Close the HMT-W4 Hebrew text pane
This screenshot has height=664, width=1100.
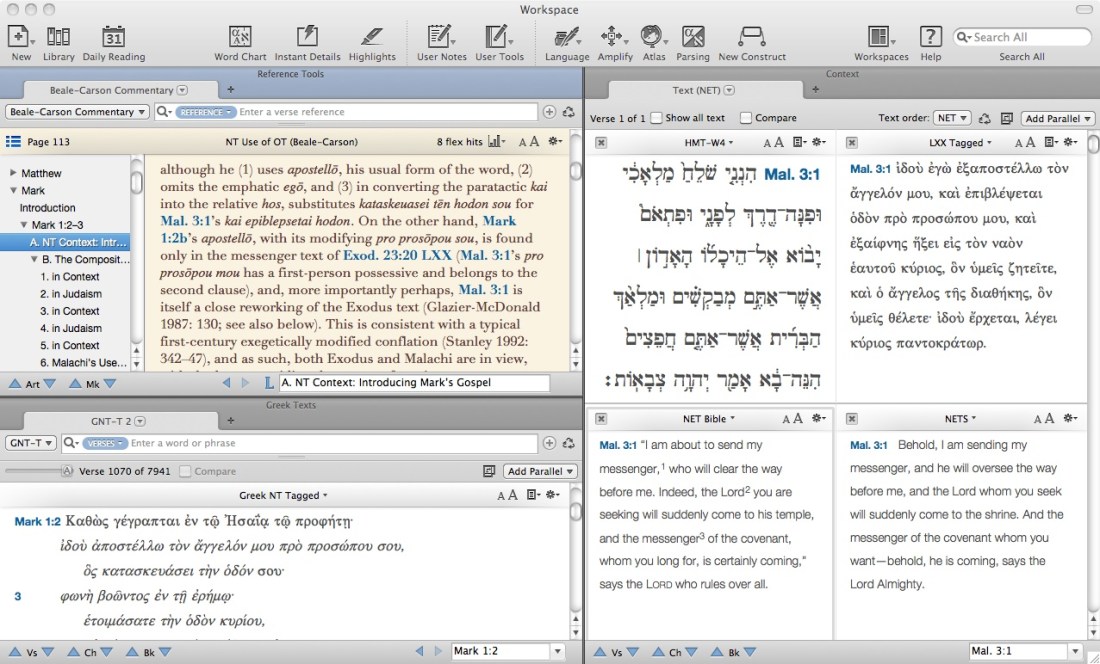pos(600,143)
